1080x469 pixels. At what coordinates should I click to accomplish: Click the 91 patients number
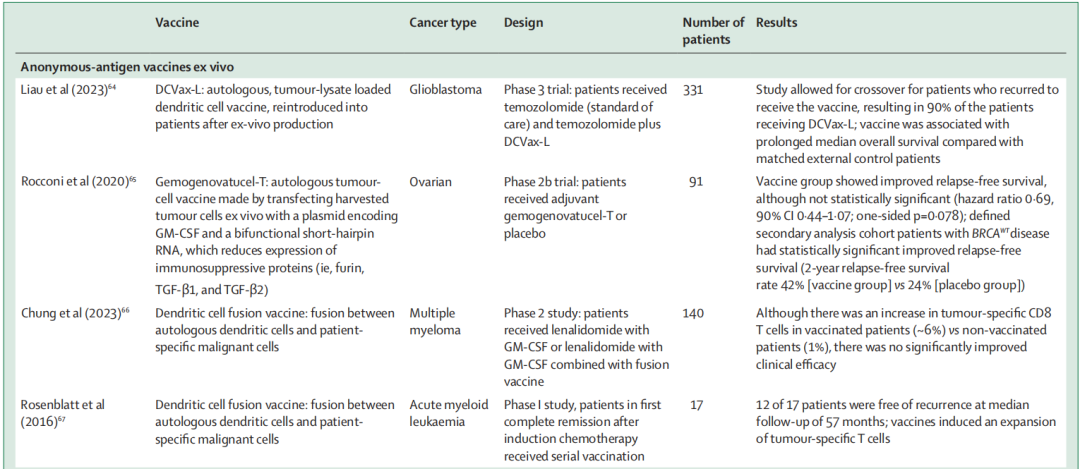(x=696, y=184)
